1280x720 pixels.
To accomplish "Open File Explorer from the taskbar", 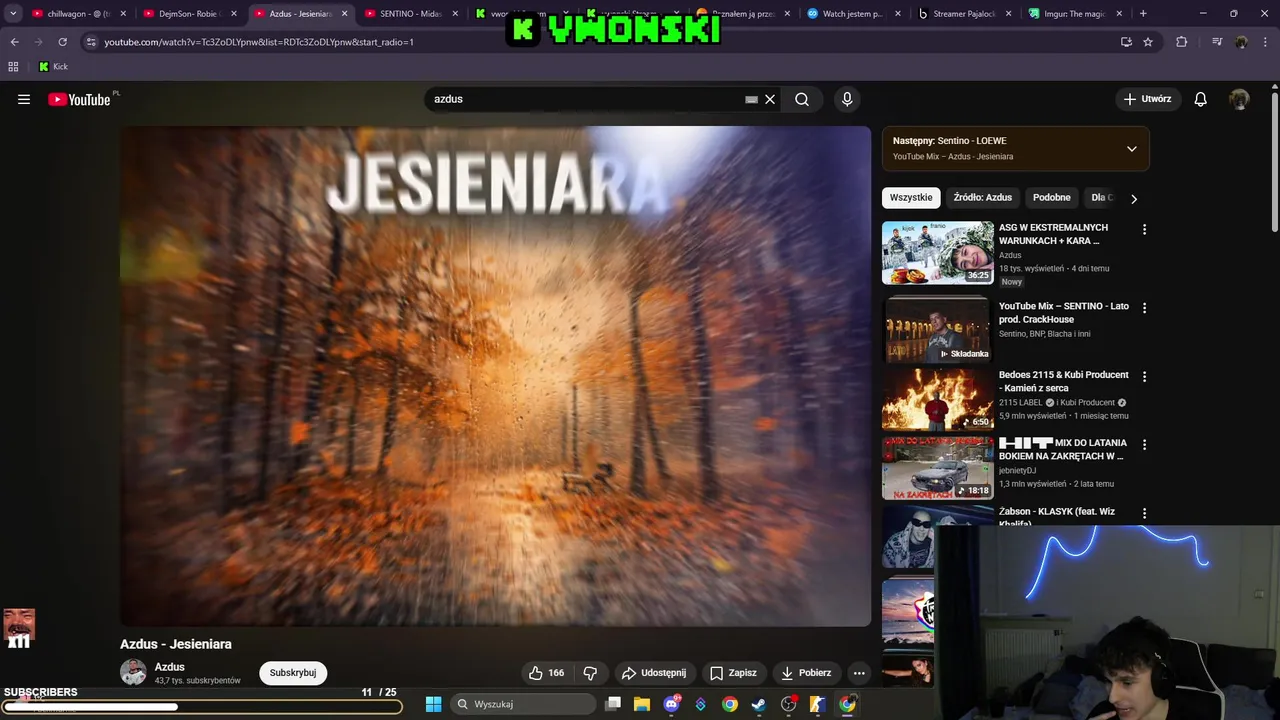I will [642, 704].
